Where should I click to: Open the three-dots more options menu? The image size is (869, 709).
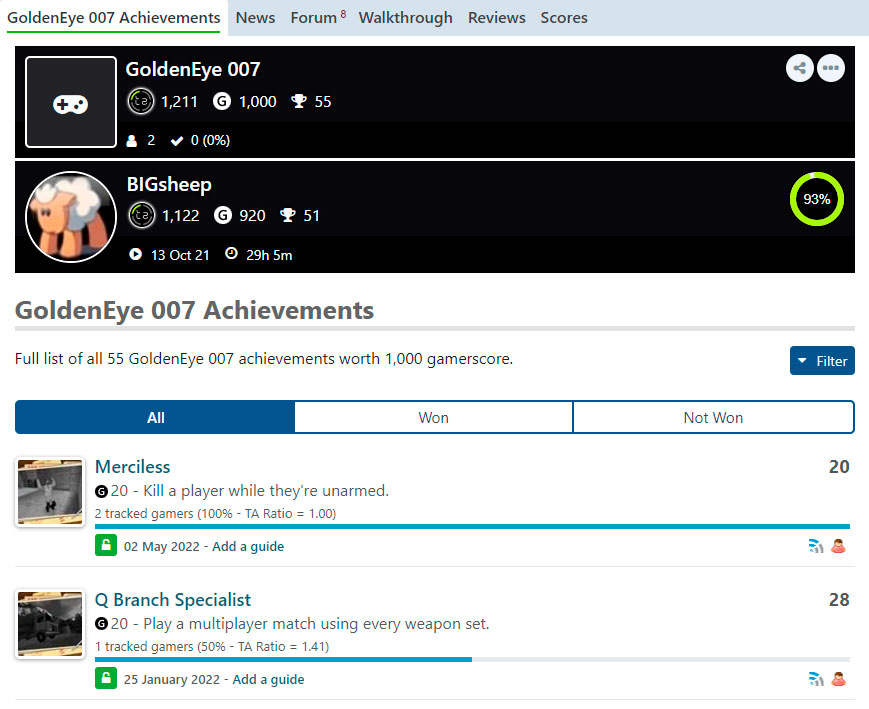coord(831,68)
